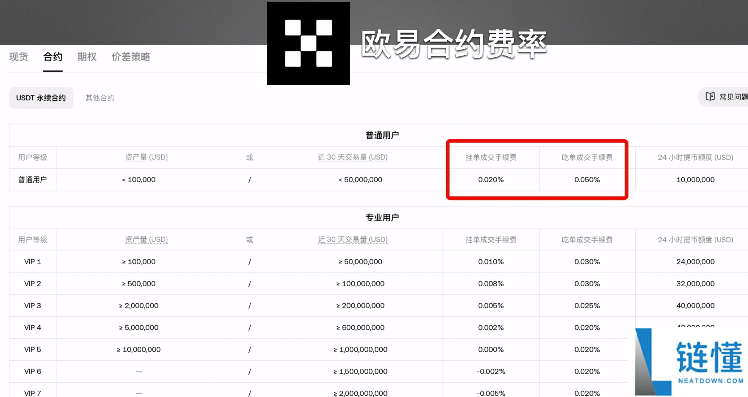748x397 pixels.
Task: Click VIP 2 withdrawal limit 32,000,000
Action: 696,284
